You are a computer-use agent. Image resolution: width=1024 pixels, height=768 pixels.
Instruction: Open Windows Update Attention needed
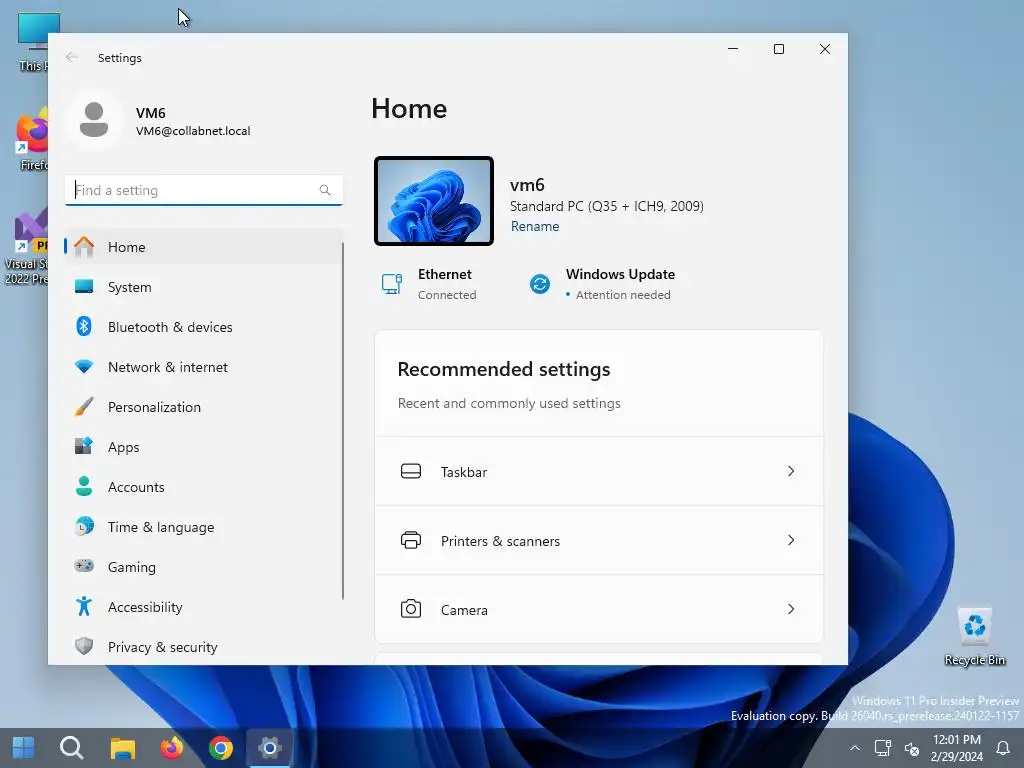(601, 284)
